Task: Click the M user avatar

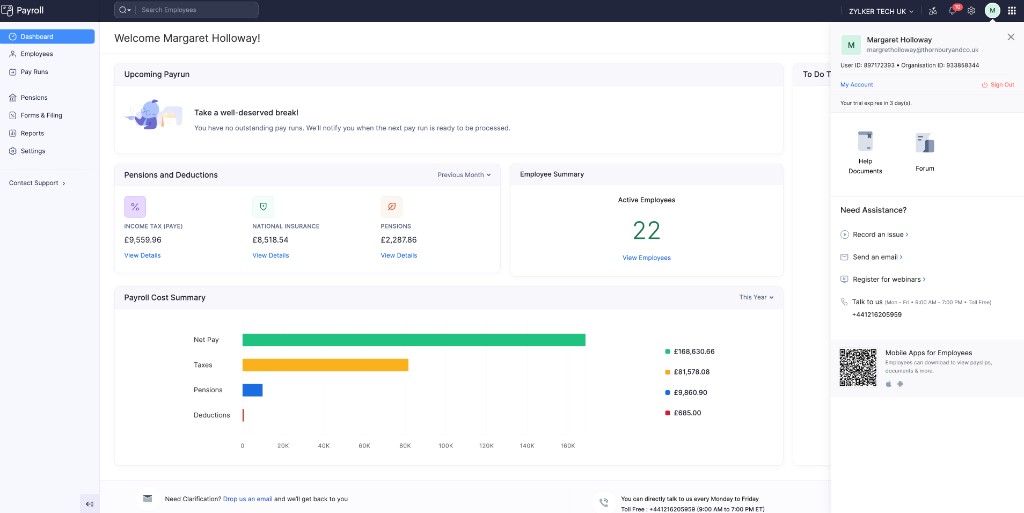Action: tap(992, 10)
